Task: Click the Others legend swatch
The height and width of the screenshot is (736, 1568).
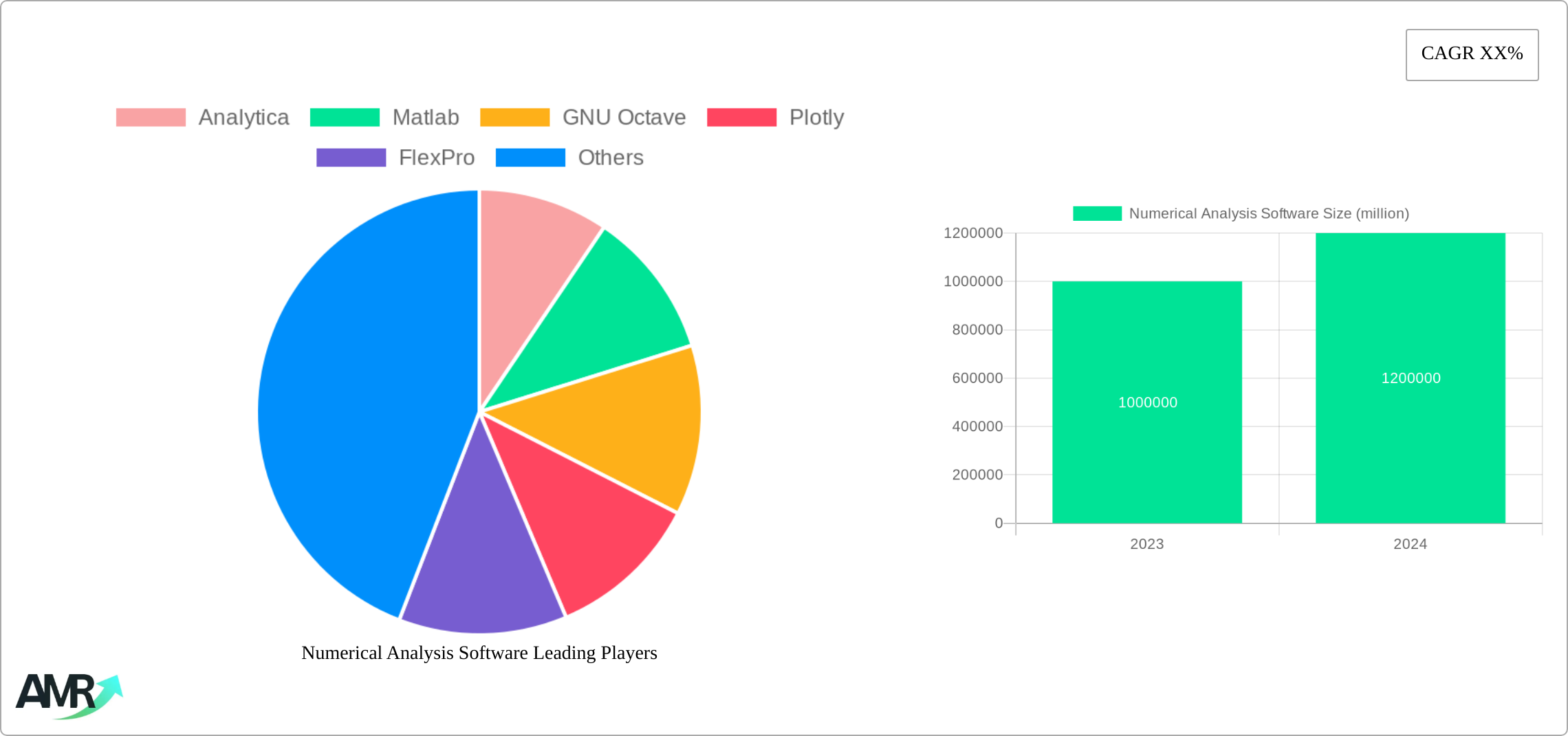Action: point(530,158)
